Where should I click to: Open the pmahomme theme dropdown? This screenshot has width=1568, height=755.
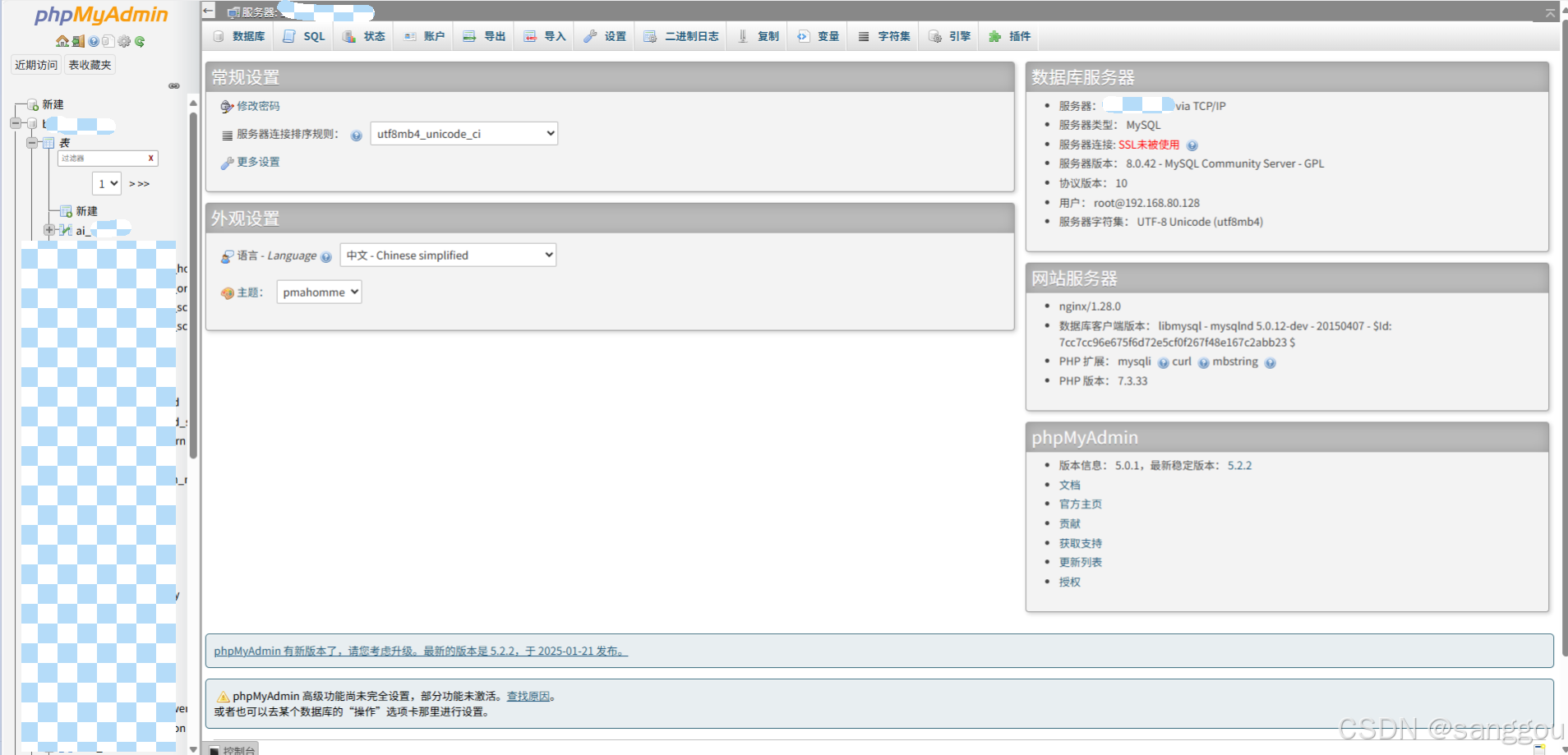tap(319, 292)
